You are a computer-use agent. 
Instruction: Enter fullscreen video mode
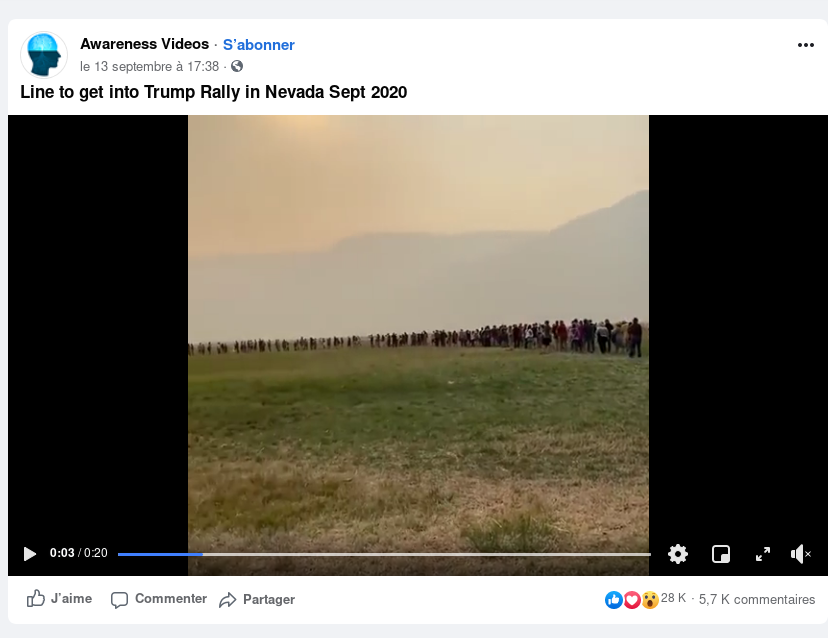[x=763, y=554]
